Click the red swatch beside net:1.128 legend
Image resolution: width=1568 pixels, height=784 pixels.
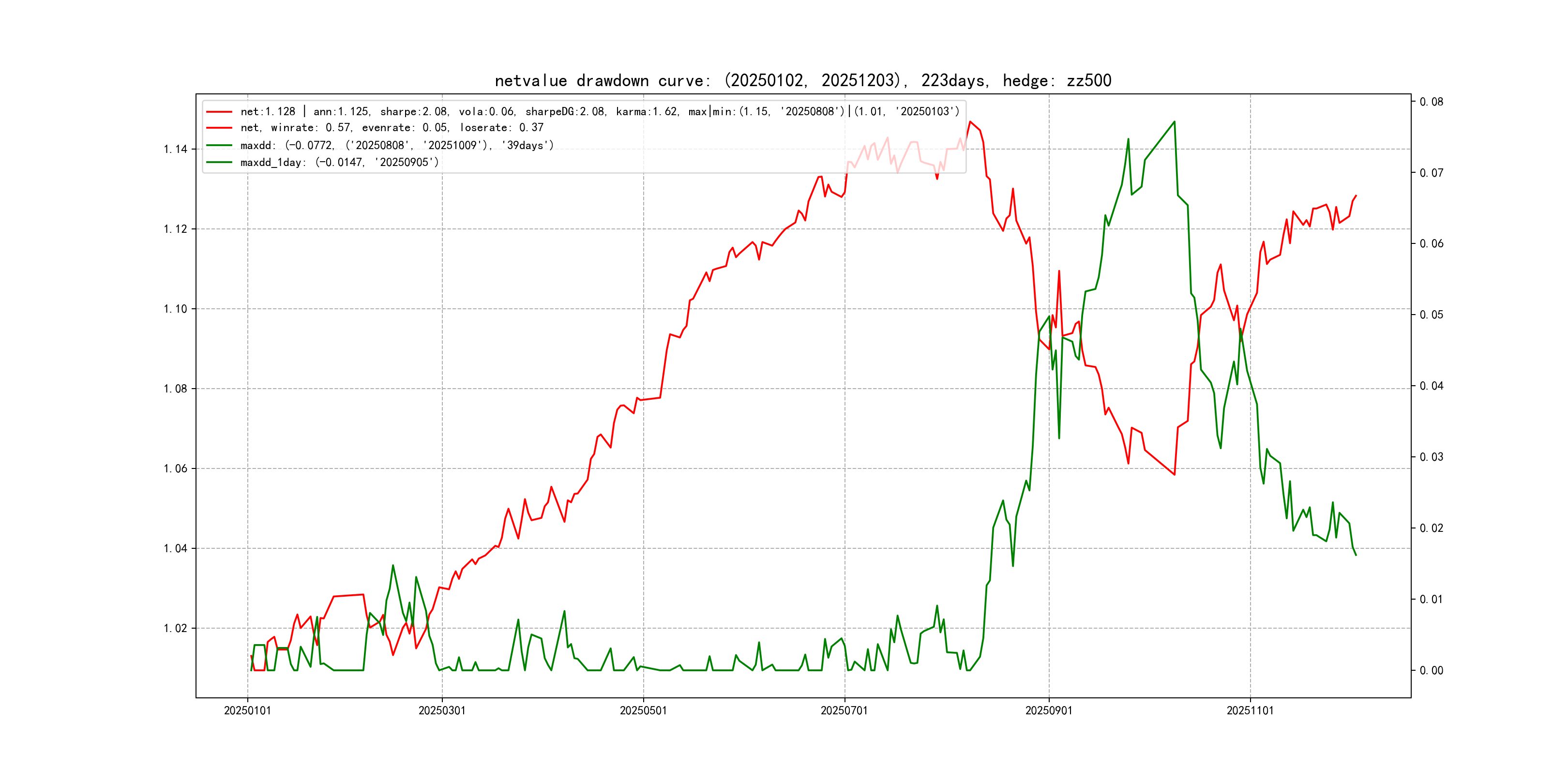(x=219, y=112)
